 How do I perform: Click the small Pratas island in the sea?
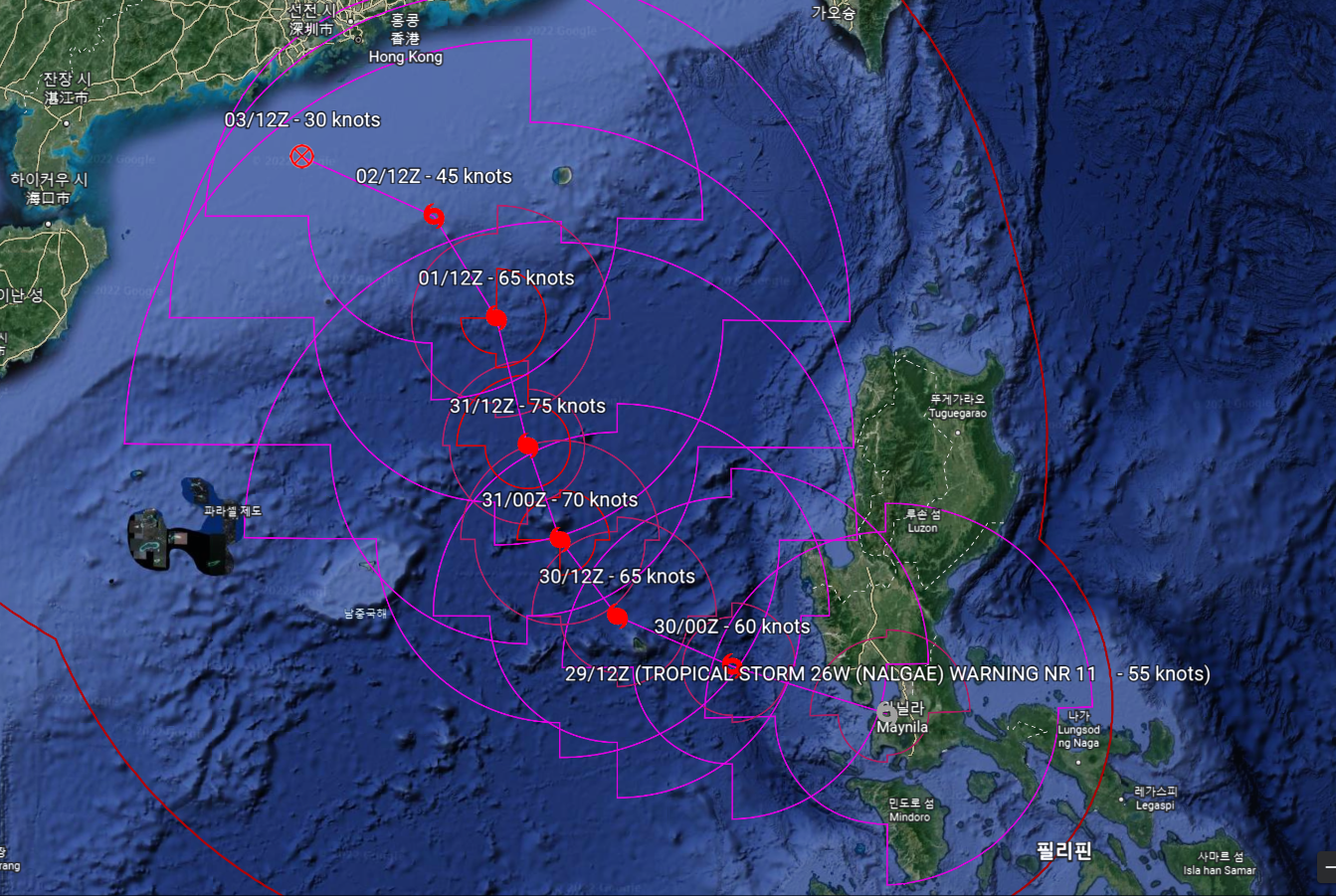(x=562, y=176)
